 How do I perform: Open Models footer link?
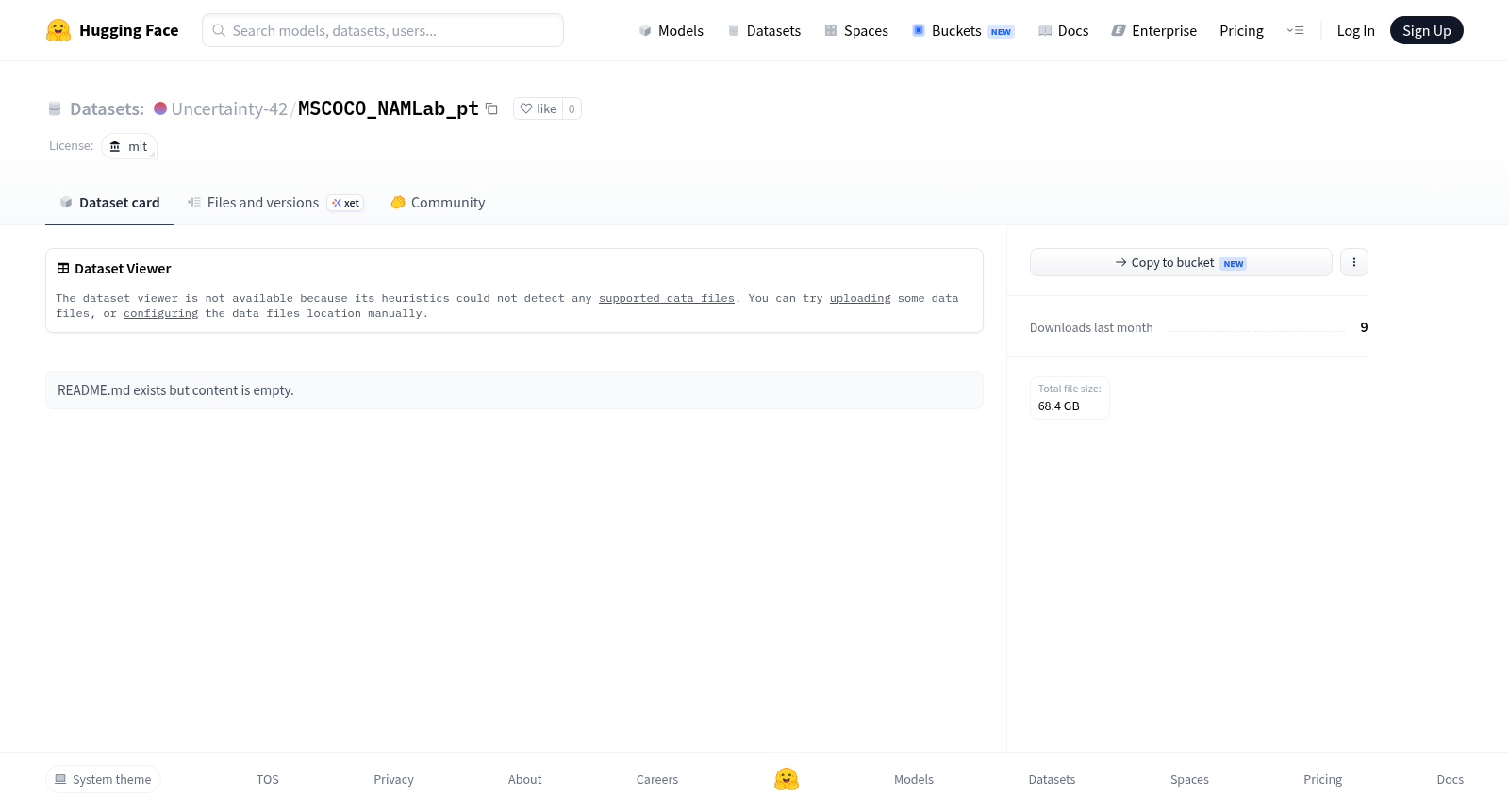click(914, 779)
